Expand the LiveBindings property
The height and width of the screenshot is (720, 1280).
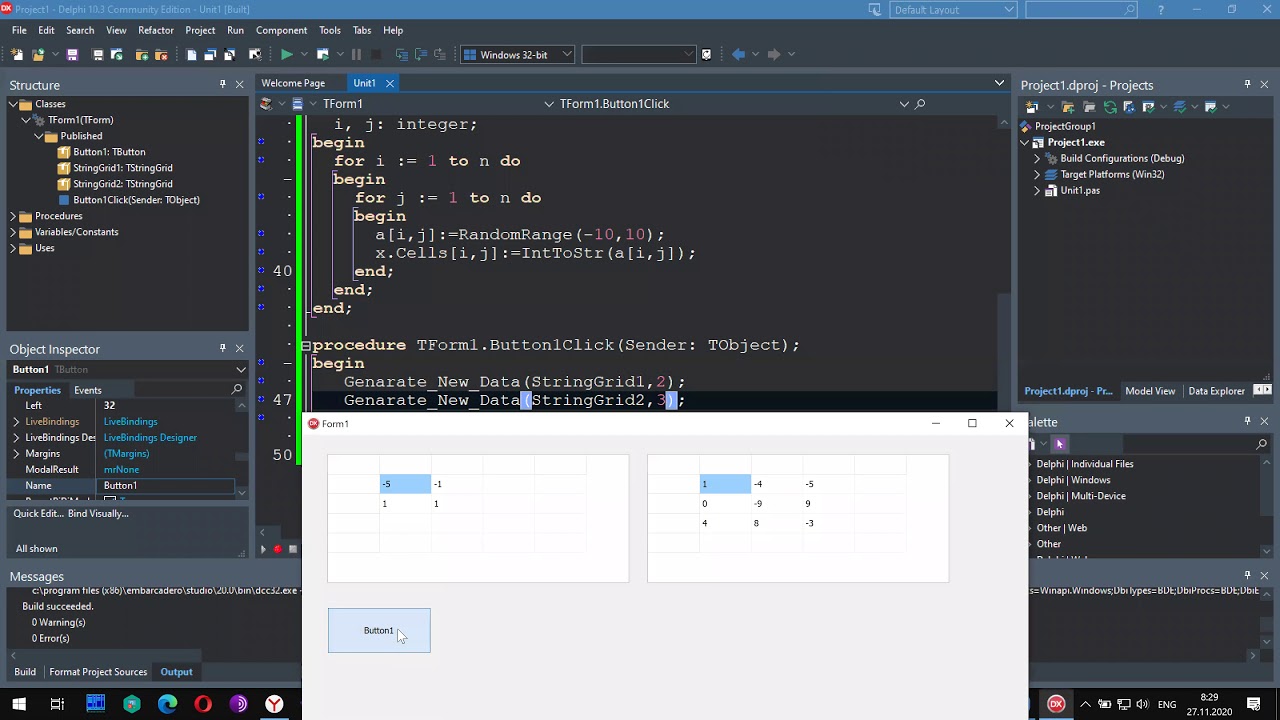[16, 422]
